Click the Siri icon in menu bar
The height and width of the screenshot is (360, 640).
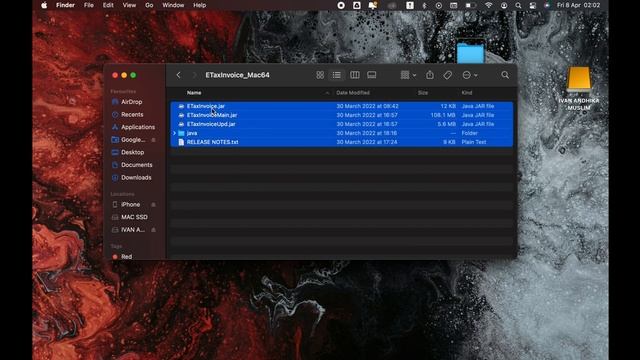pos(547,5)
